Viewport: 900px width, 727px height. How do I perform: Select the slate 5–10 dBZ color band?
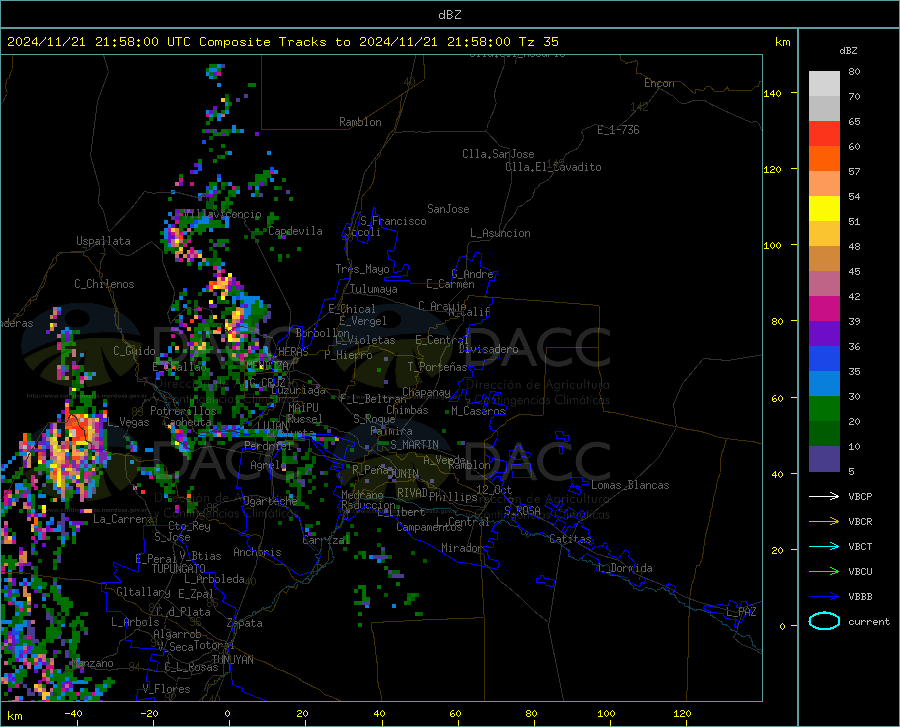tap(824, 459)
